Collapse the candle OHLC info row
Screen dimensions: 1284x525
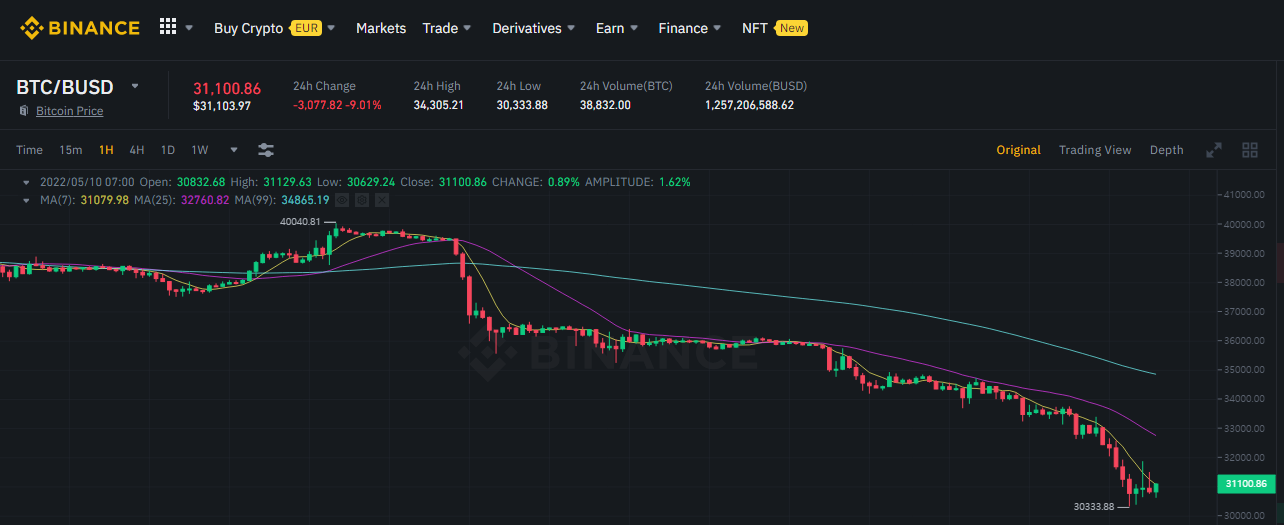point(27,182)
